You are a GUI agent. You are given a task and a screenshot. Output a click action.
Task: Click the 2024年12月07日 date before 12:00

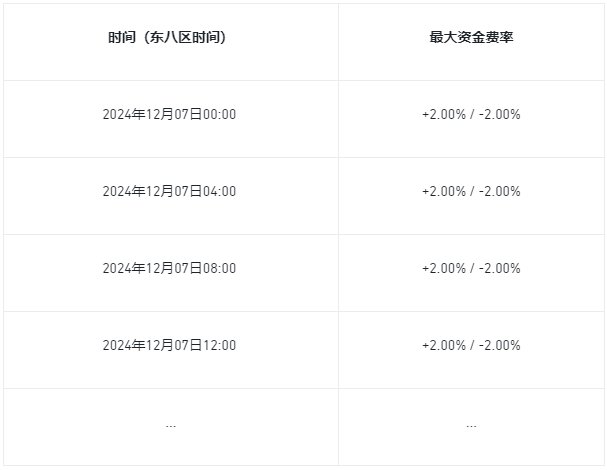coord(152,345)
